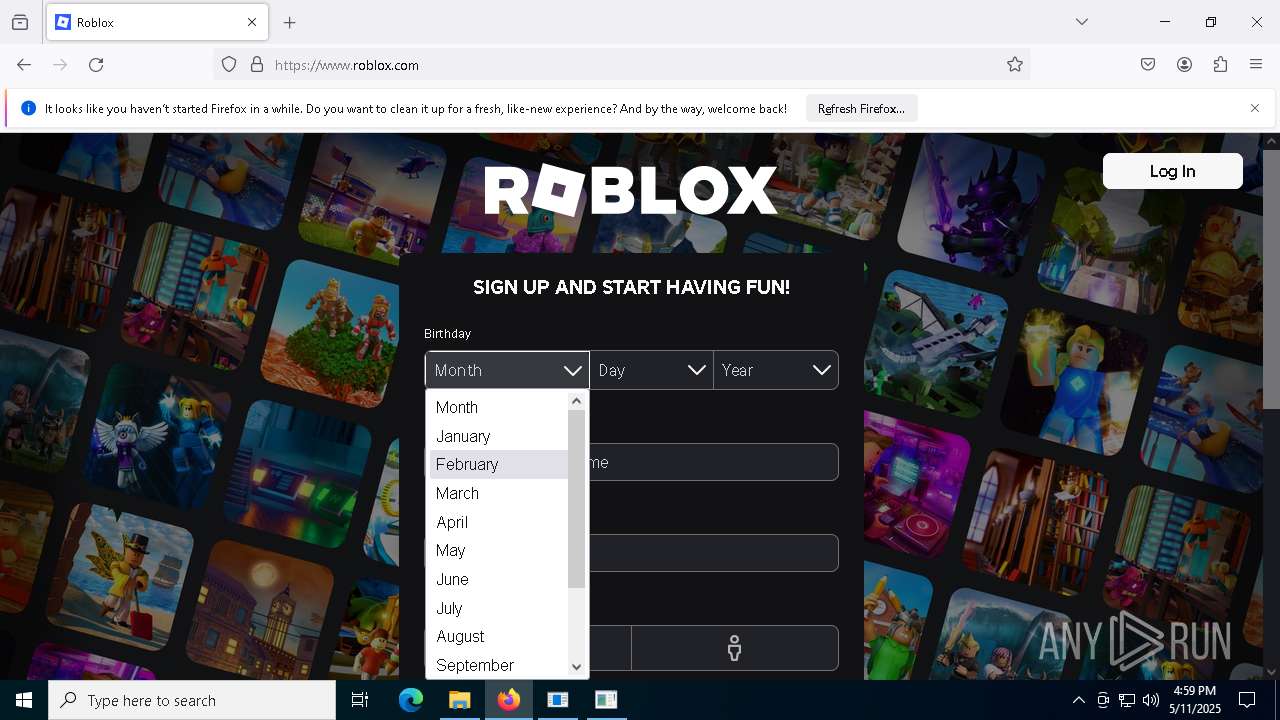Select April from the list
The width and height of the screenshot is (1280, 720).
[498, 522]
